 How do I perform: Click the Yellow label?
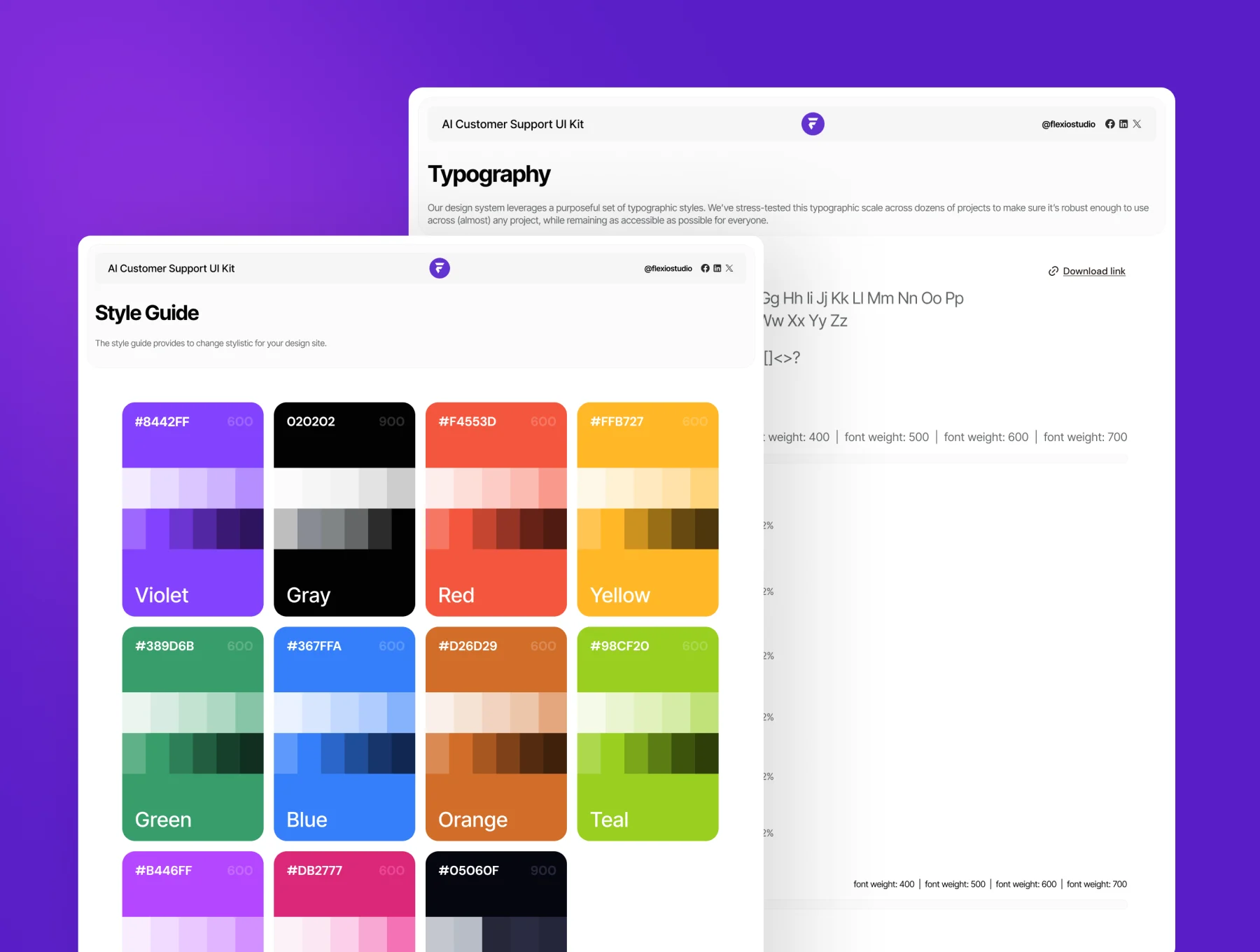[620, 595]
